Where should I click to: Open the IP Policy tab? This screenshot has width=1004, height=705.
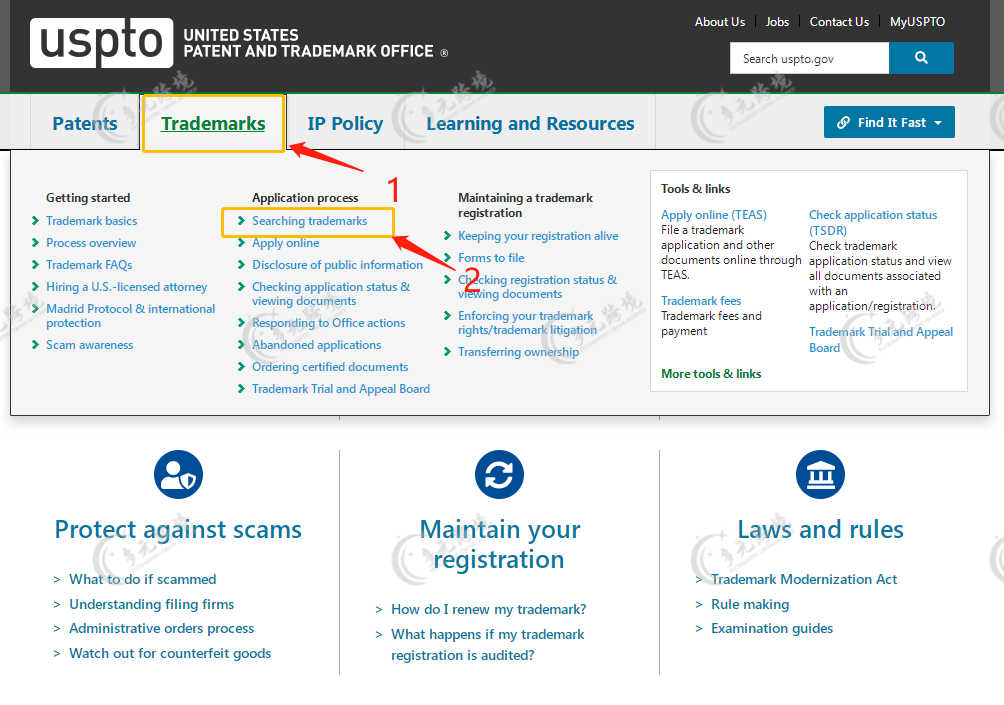345,123
